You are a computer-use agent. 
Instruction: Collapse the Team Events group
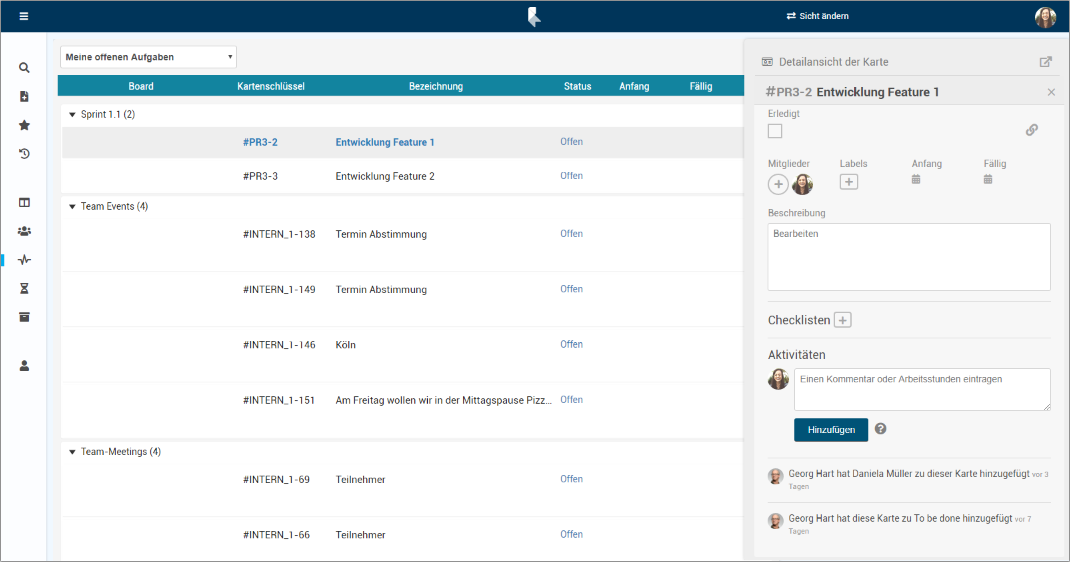[72, 207]
